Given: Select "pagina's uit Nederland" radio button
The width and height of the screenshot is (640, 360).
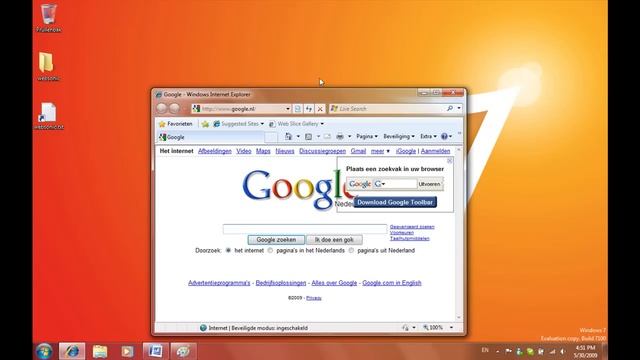Looking at the screenshot, I should (351, 250).
